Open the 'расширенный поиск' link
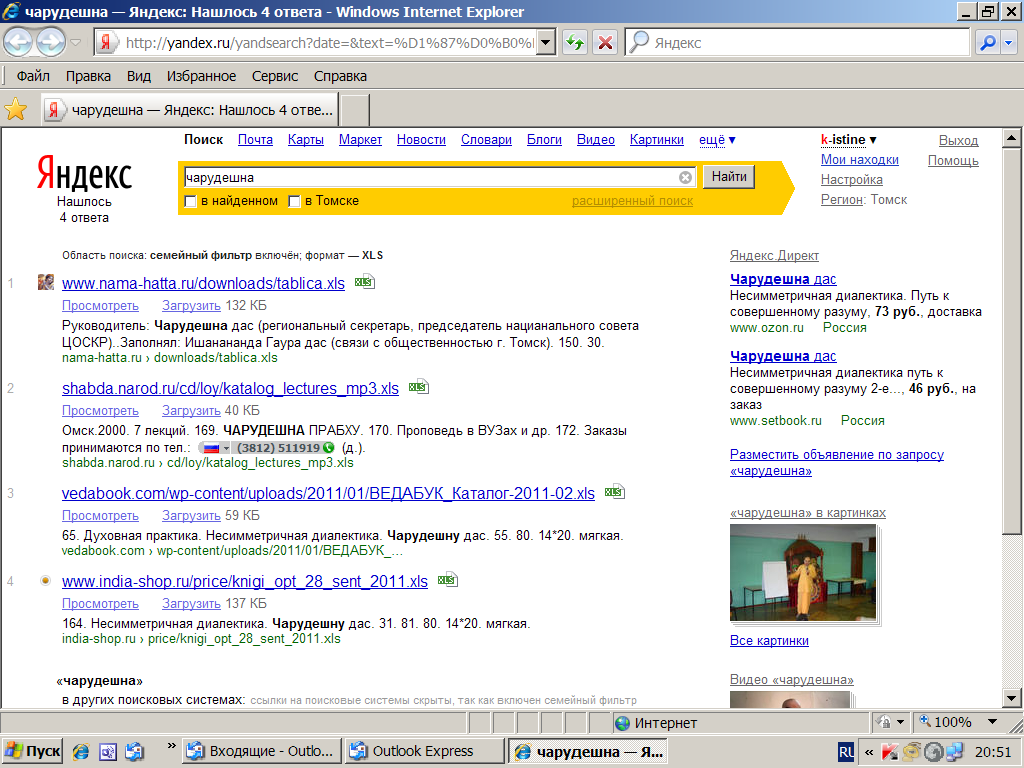The width and height of the screenshot is (1024, 768). coord(632,201)
